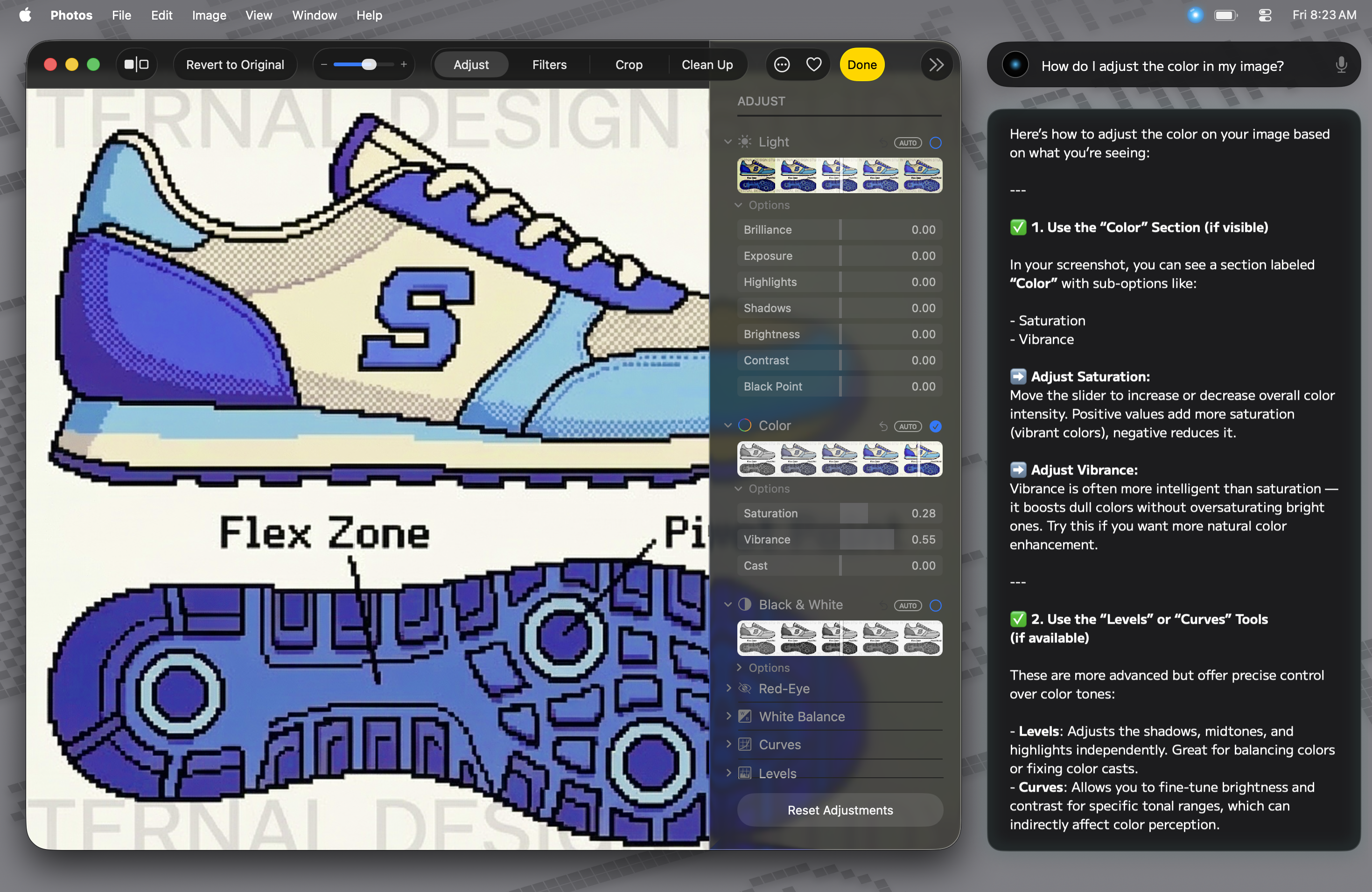Click Reset Adjustments
This screenshot has width=1372, height=892.
(840, 809)
